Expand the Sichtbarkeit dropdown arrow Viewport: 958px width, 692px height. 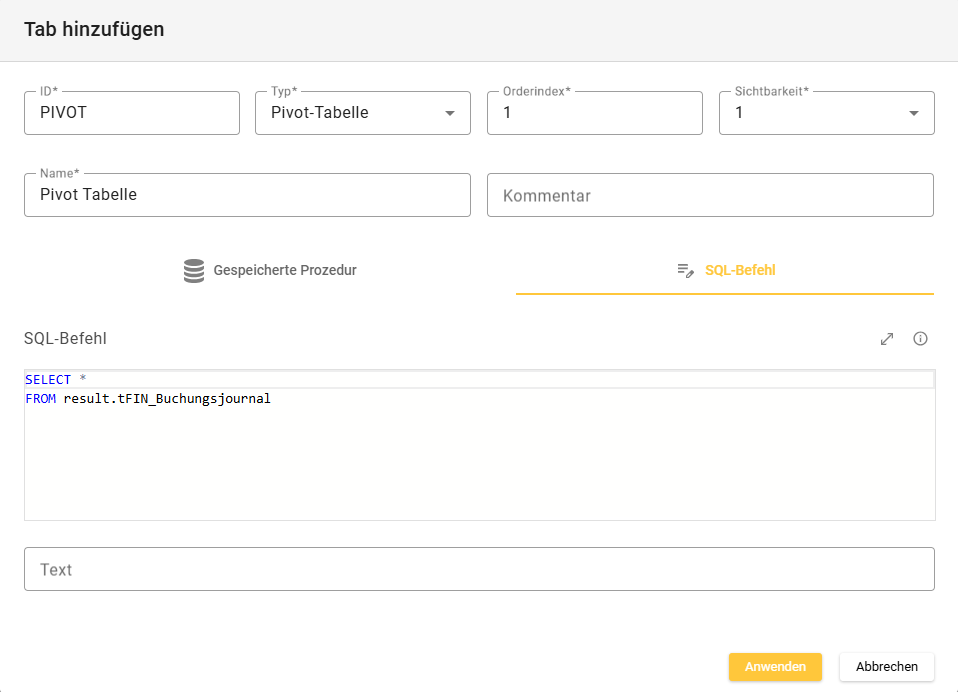(x=914, y=113)
